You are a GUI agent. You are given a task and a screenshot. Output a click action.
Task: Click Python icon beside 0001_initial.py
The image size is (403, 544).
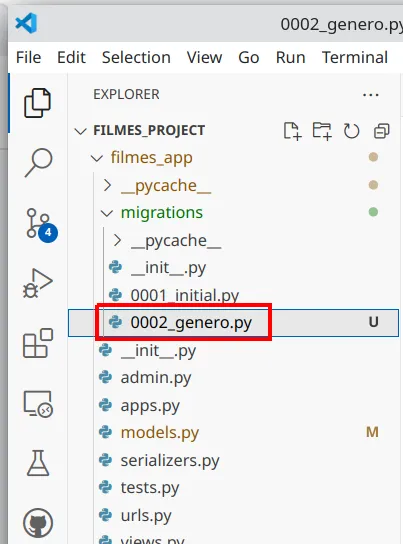115,295
